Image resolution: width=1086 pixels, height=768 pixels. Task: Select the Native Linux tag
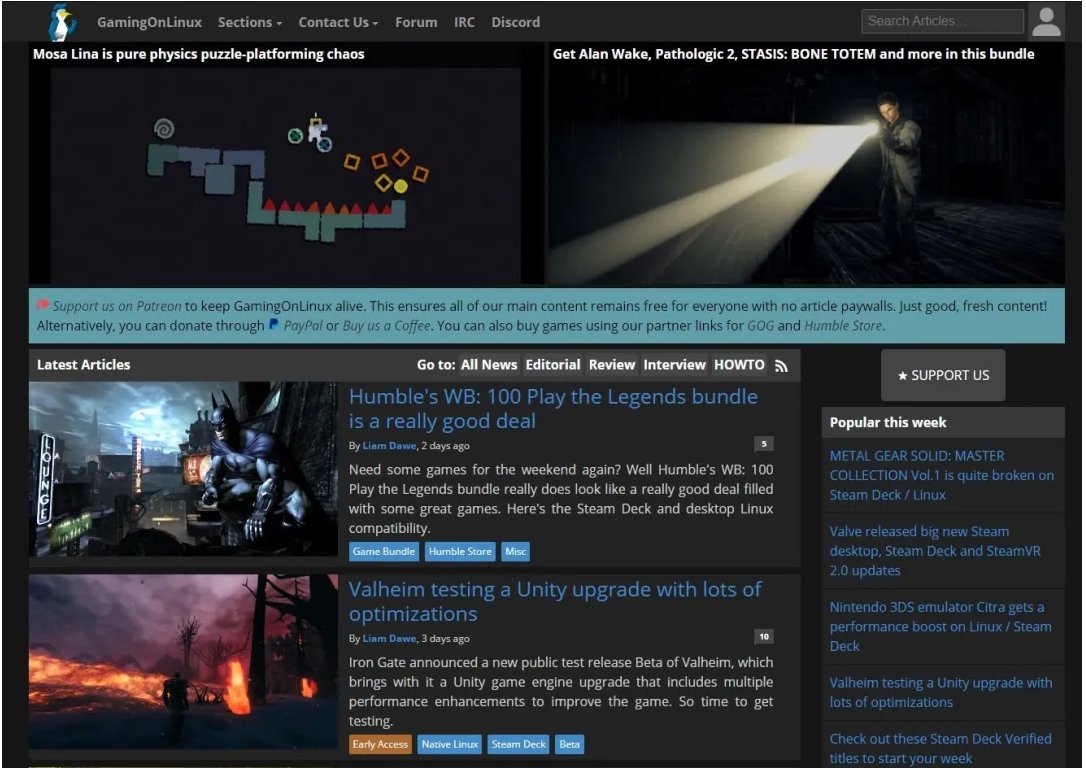click(x=449, y=744)
